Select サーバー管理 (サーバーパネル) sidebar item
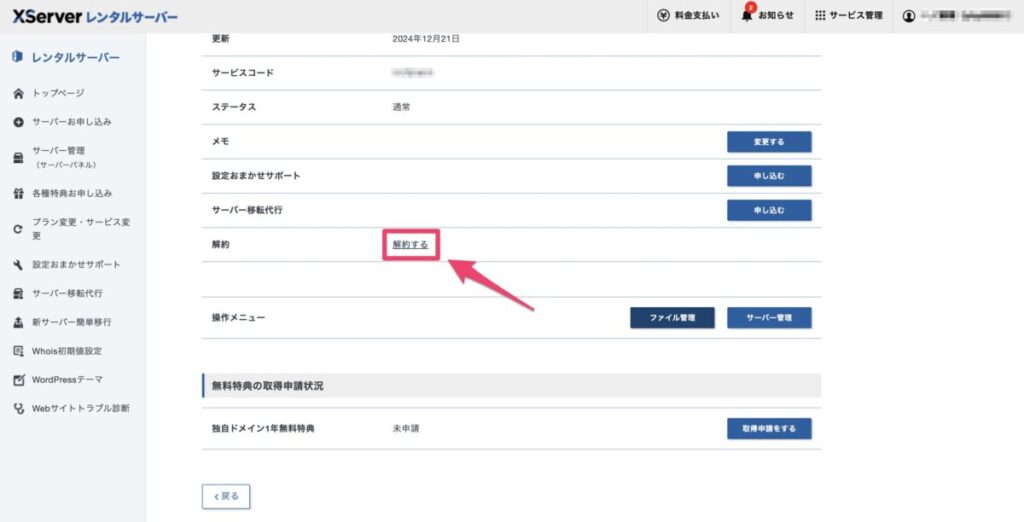 pos(64,157)
